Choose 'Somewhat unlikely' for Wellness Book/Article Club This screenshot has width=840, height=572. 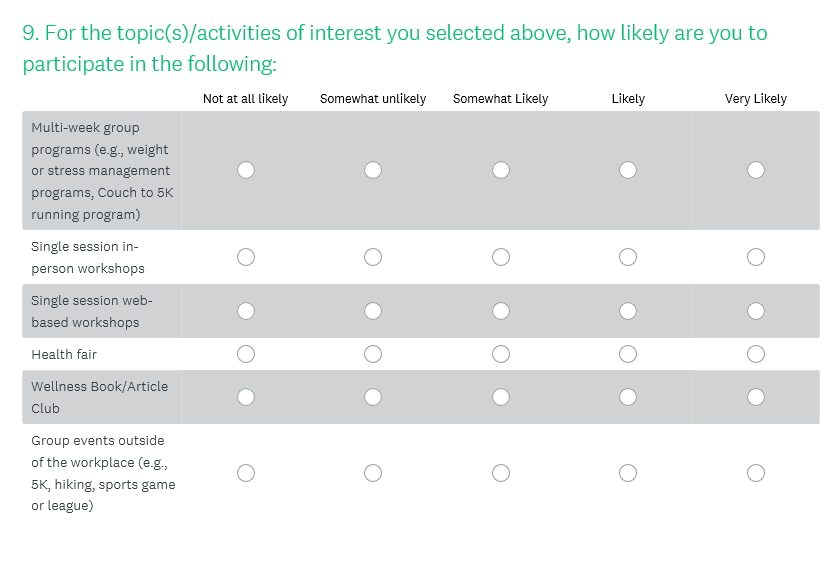373,397
